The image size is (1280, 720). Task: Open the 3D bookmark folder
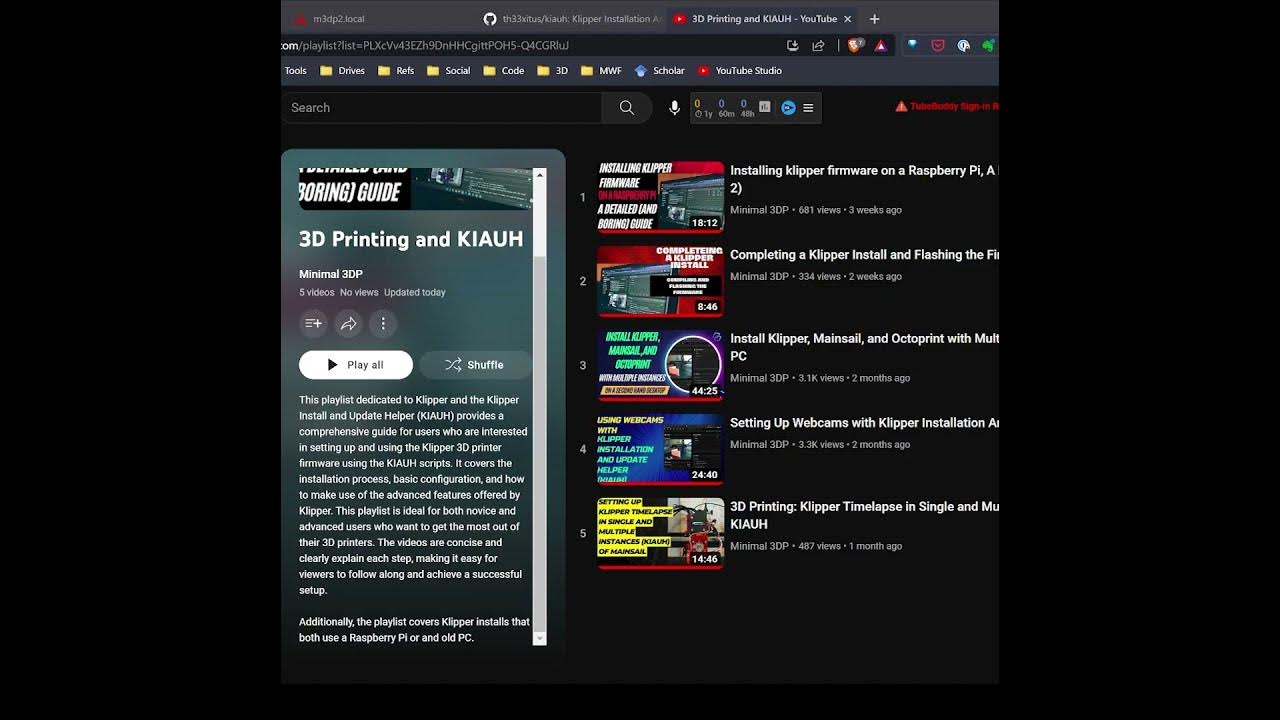[552, 71]
